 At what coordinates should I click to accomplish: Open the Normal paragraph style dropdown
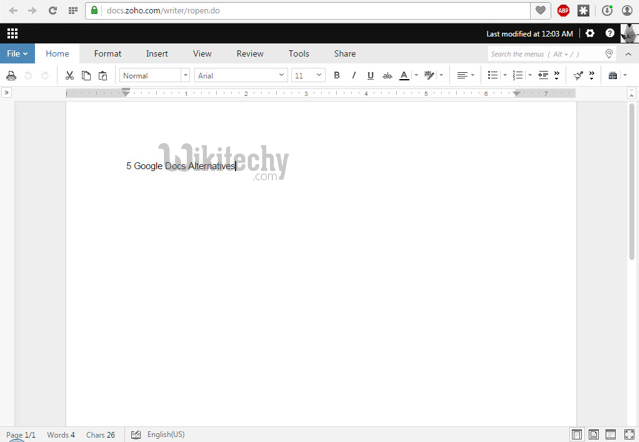click(155, 75)
